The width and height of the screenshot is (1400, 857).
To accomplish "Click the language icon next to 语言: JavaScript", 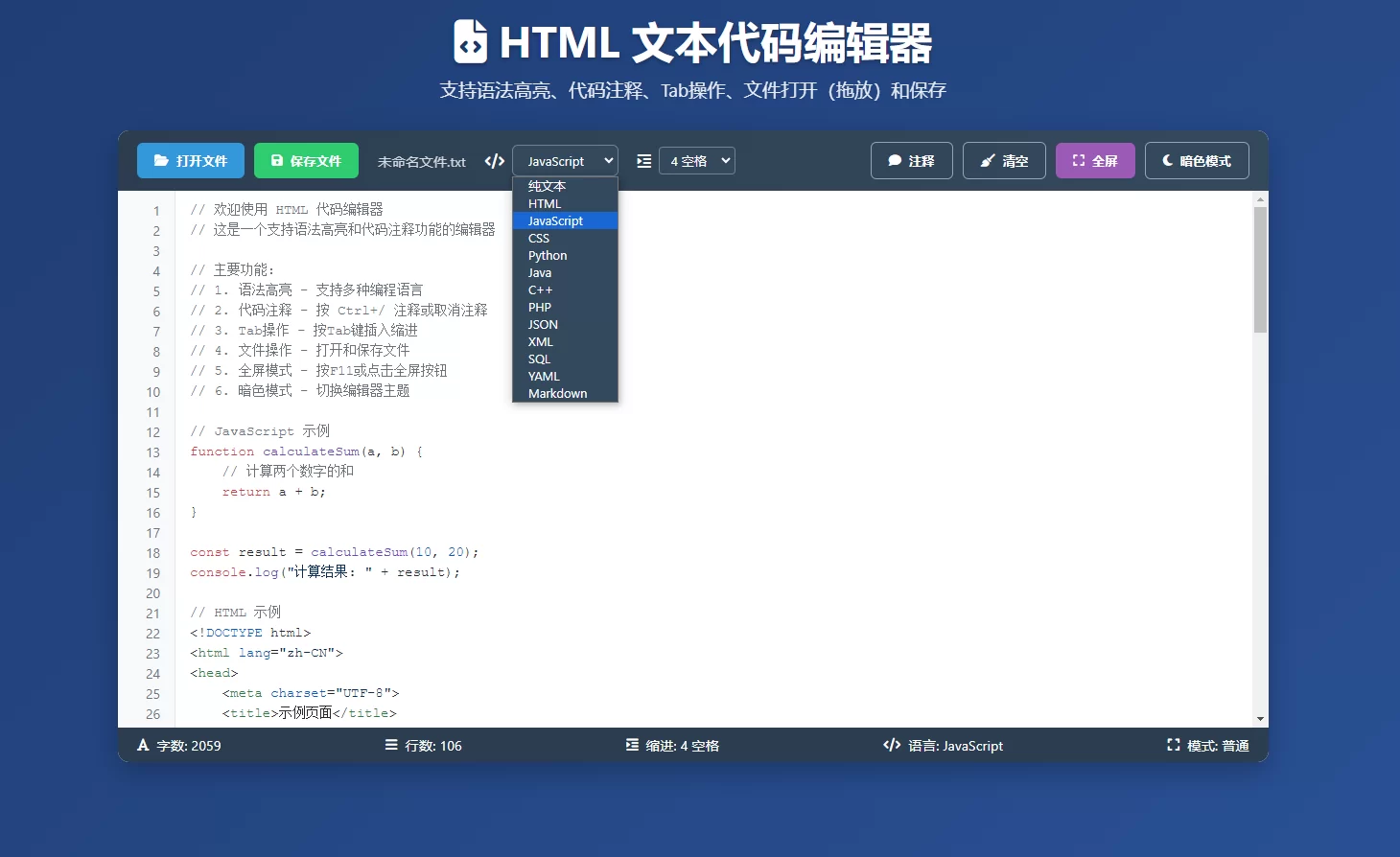I will coord(891,745).
